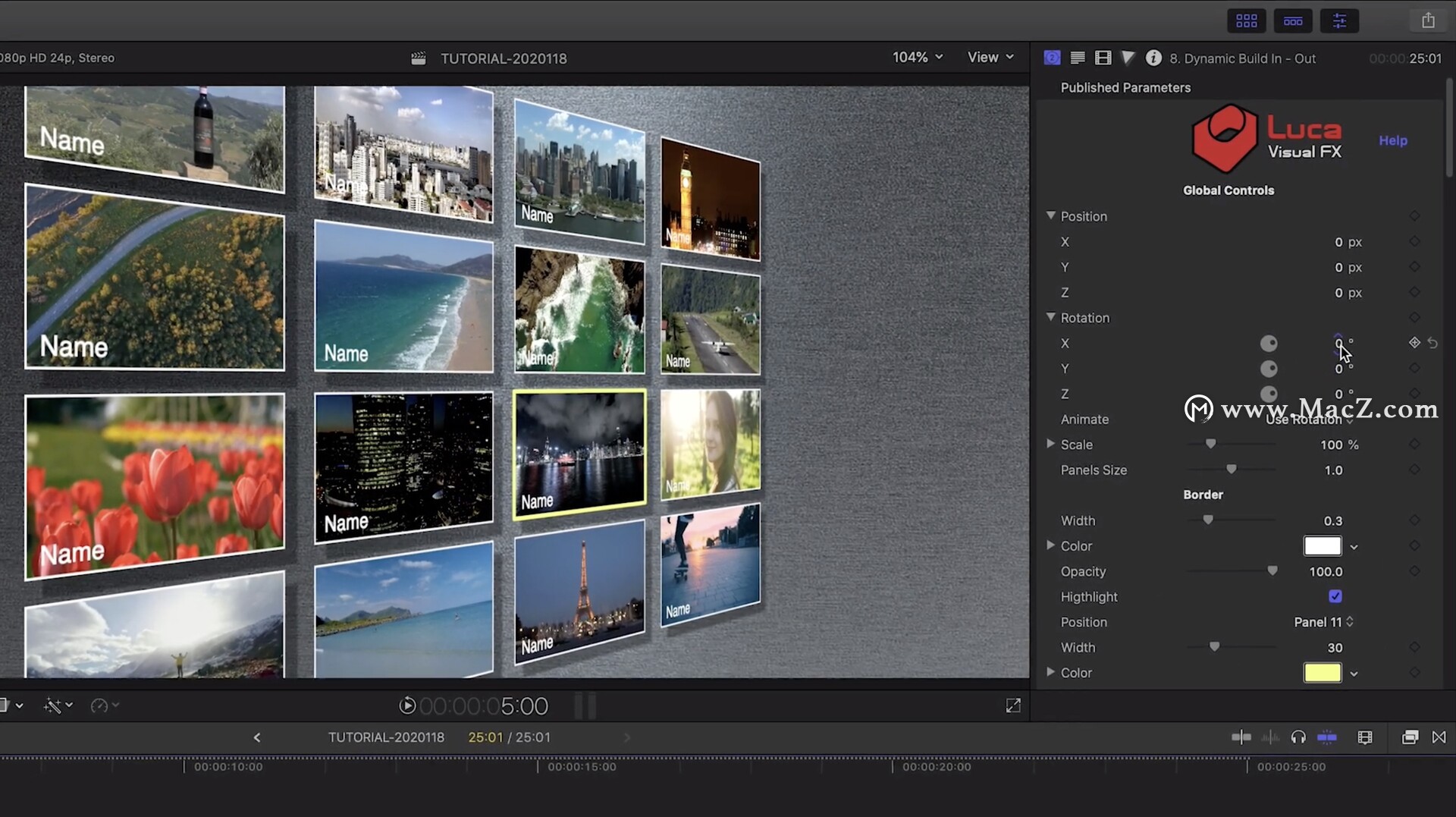Open the Transitions browser icon
This screenshot has width=1456, height=817.
(1439, 737)
